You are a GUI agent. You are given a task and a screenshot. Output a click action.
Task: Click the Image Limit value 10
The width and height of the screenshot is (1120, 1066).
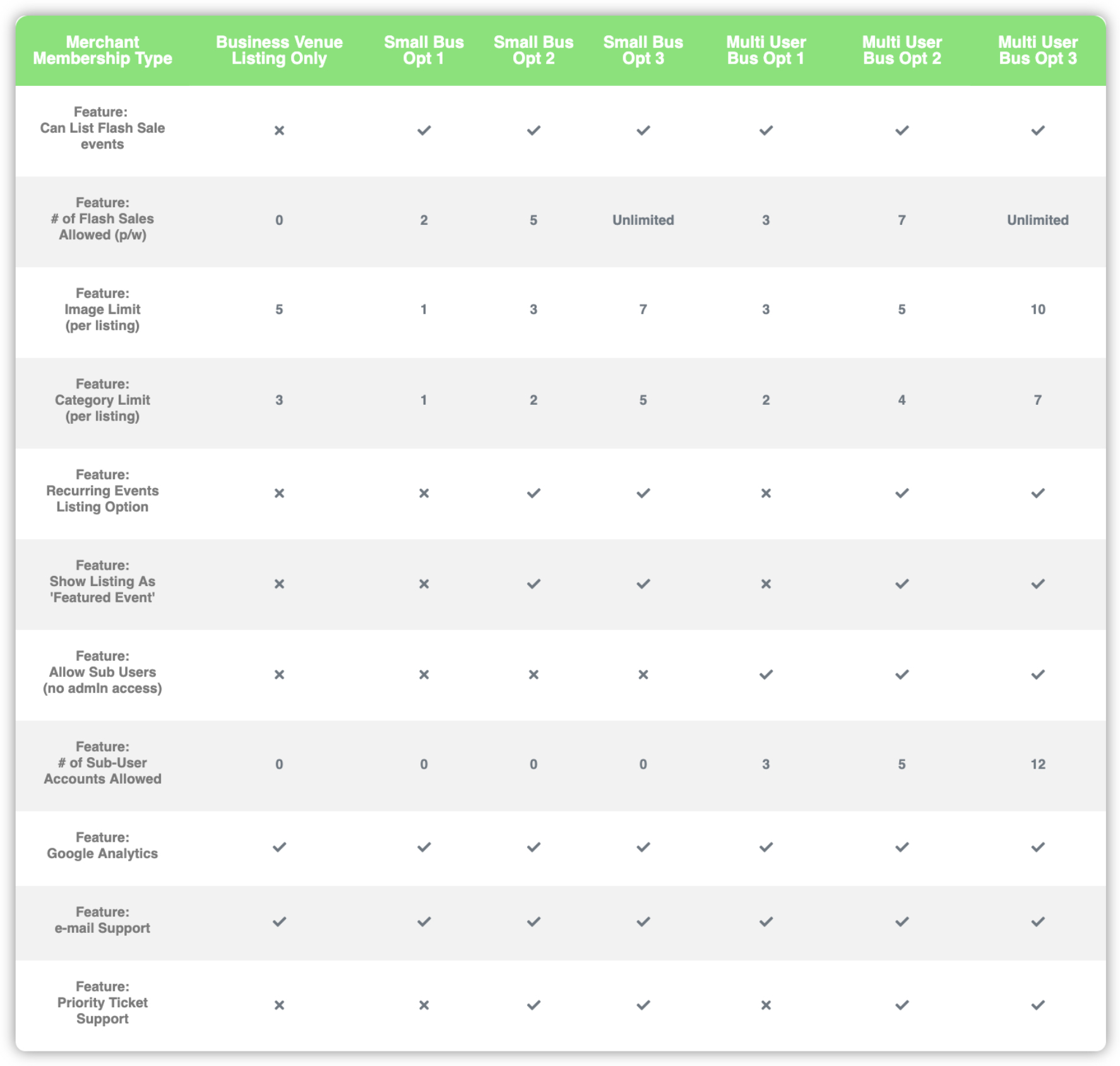(x=1037, y=309)
